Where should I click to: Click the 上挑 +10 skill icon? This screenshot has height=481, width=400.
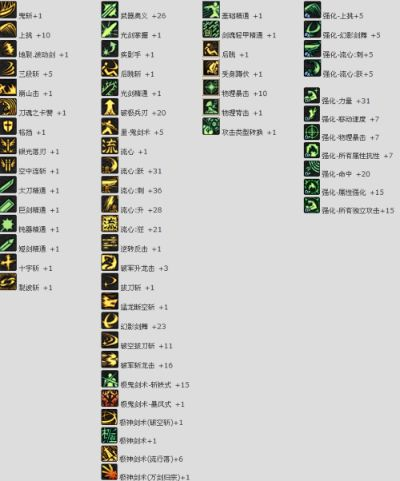tap(8, 29)
